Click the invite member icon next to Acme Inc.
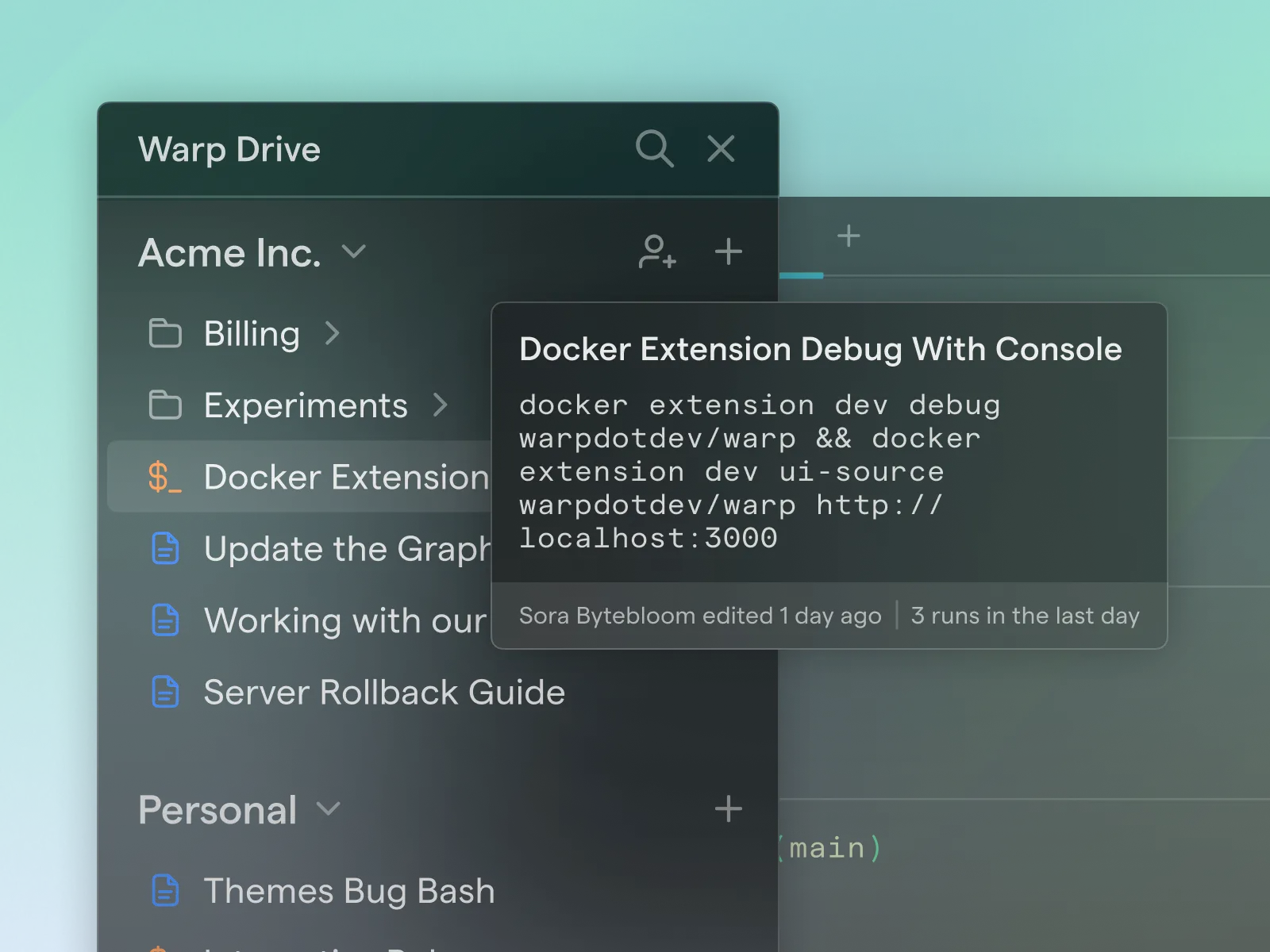This screenshot has width=1270, height=952. click(656, 251)
